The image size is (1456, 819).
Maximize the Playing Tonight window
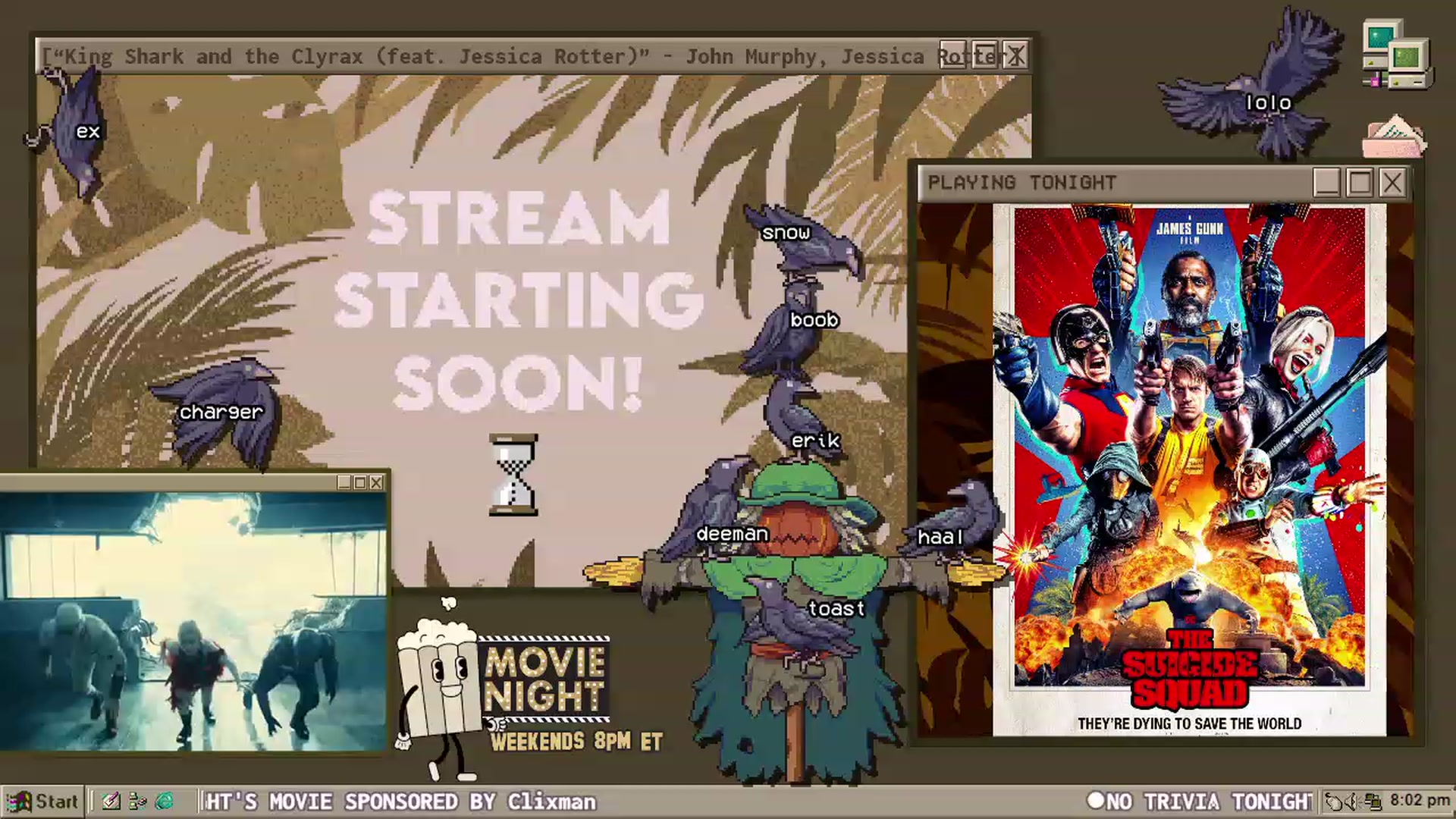pyautogui.click(x=1360, y=183)
